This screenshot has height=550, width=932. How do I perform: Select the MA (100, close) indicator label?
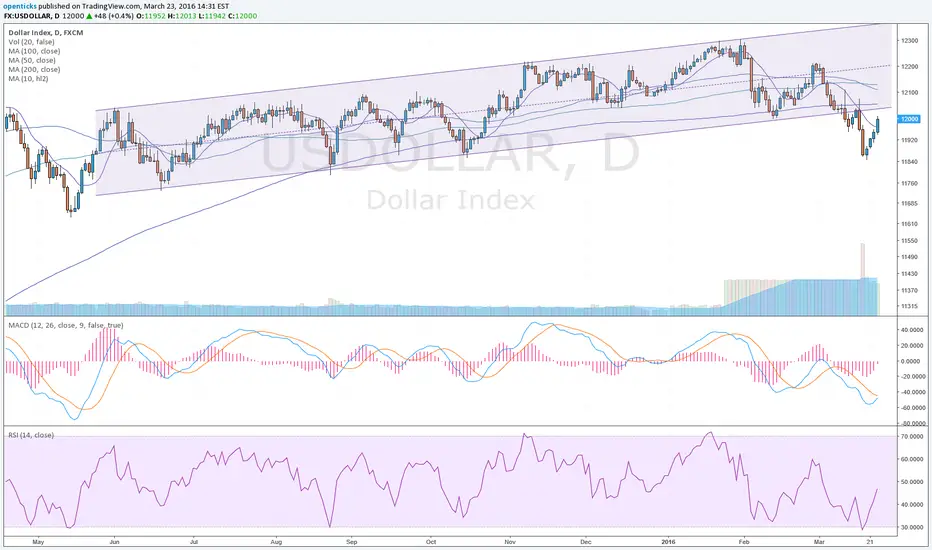(34, 51)
